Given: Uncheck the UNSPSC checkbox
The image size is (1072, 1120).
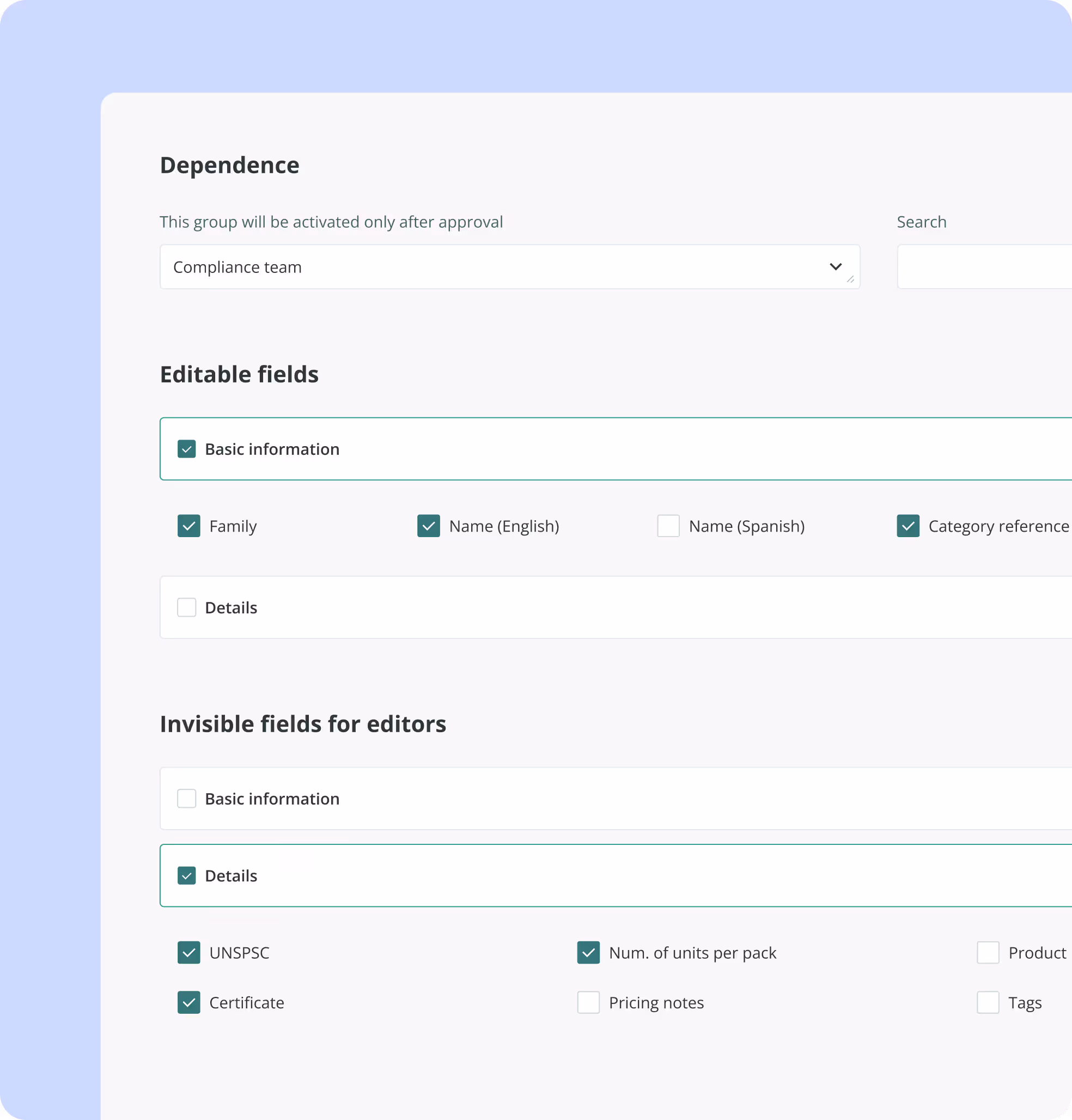Looking at the screenshot, I should pyautogui.click(x=188, y=953).
